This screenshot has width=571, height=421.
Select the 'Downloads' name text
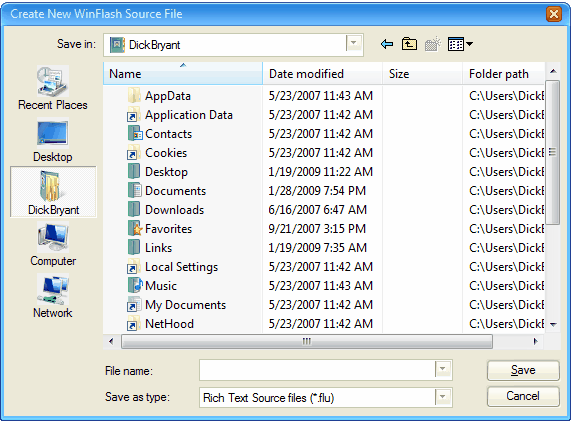174,209
